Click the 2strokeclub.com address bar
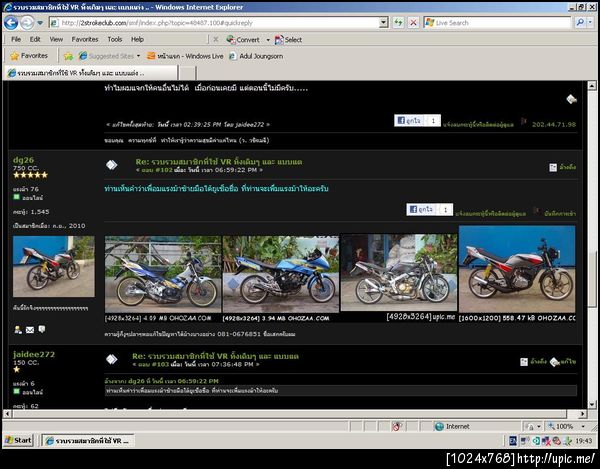The height and width of the screenshot is (469, 600). click(214, 23)
